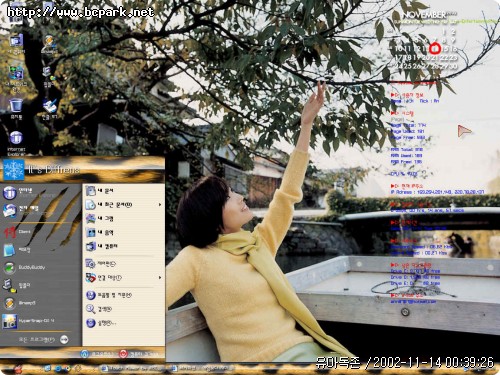Launch the red Client program from Start menu

point(18,232)
